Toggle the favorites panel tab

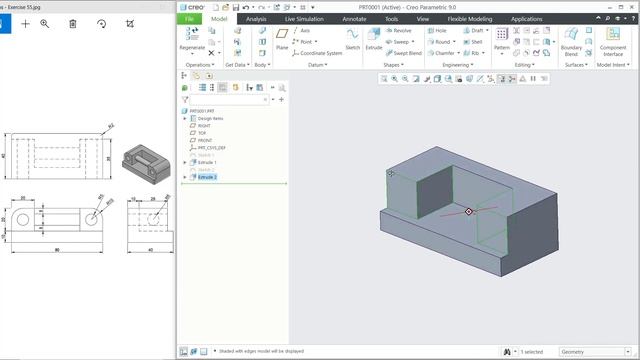[209, 76]
